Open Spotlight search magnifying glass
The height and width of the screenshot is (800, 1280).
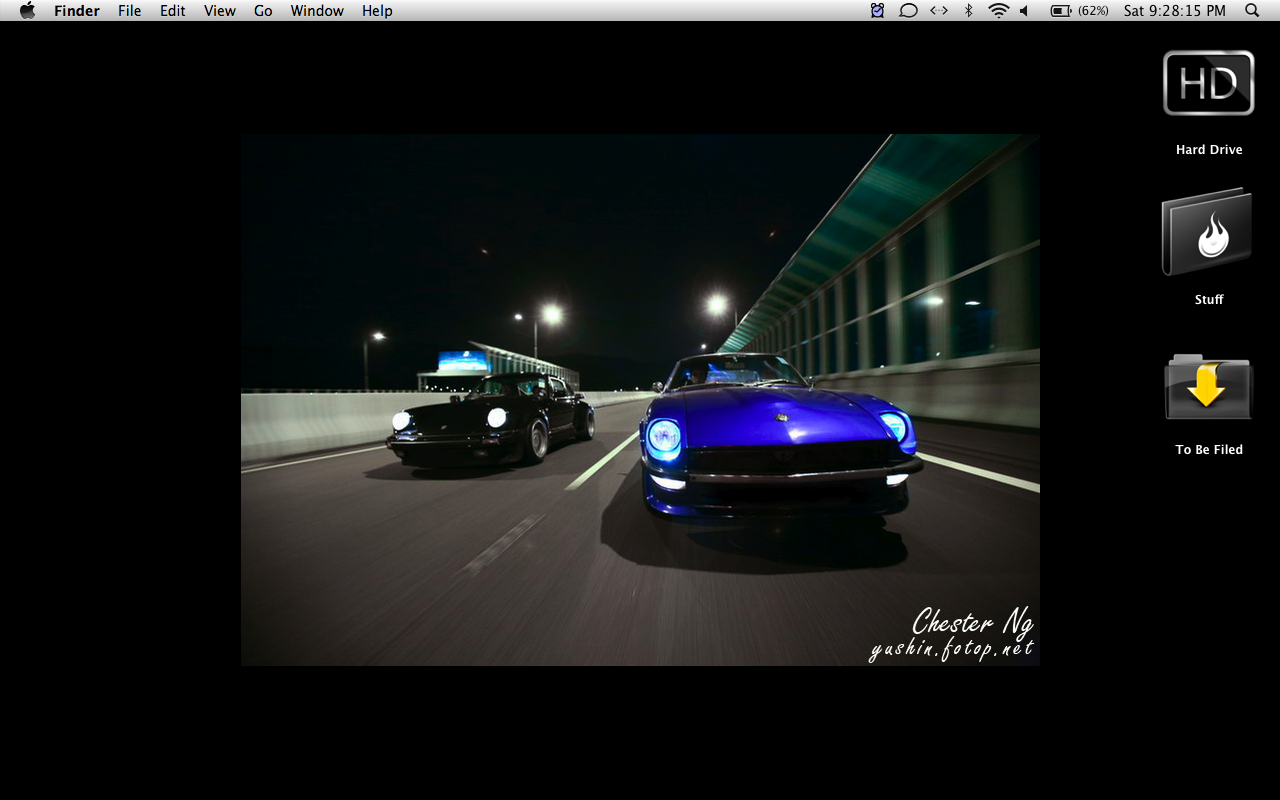(1252, 11)
